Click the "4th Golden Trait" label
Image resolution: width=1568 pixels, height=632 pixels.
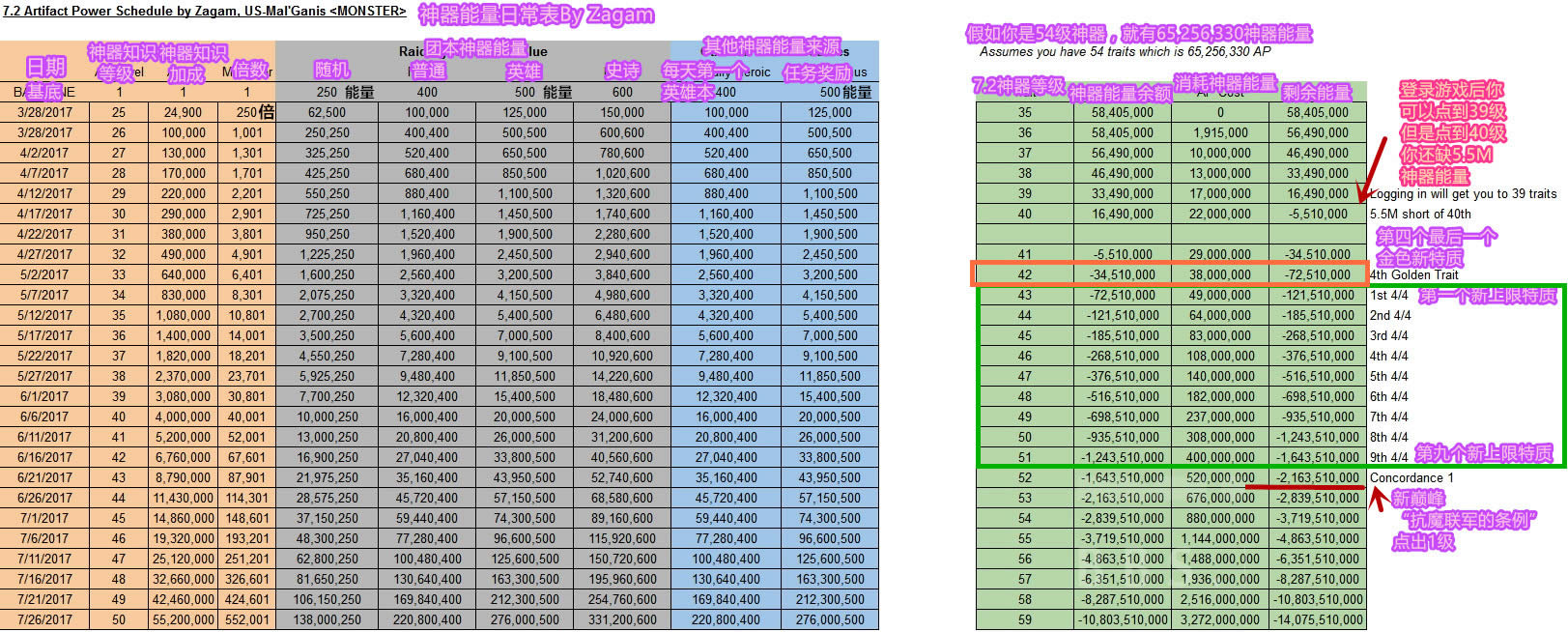[1413, 274]
